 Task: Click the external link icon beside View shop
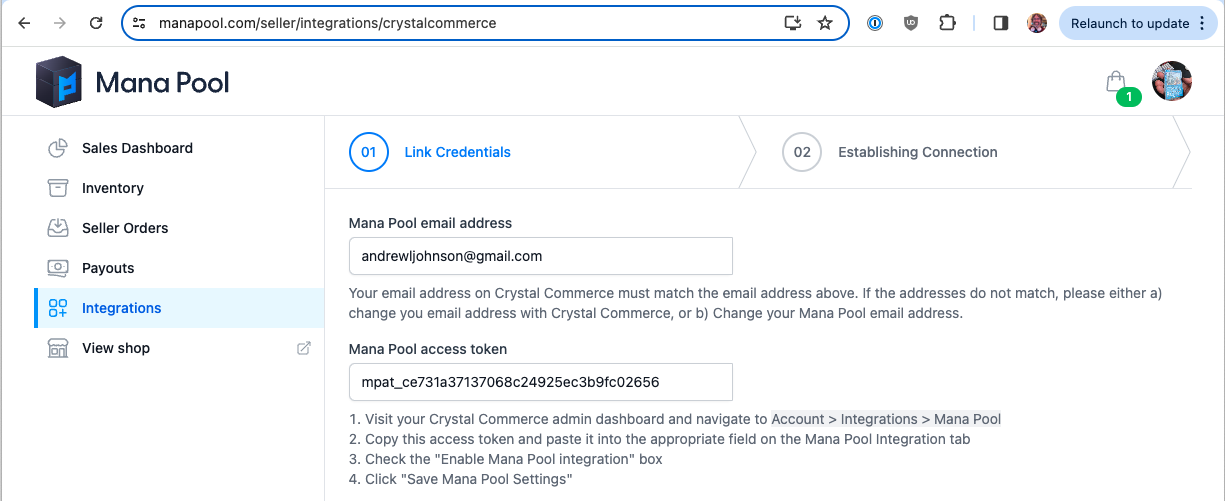(x=304, y=348)
